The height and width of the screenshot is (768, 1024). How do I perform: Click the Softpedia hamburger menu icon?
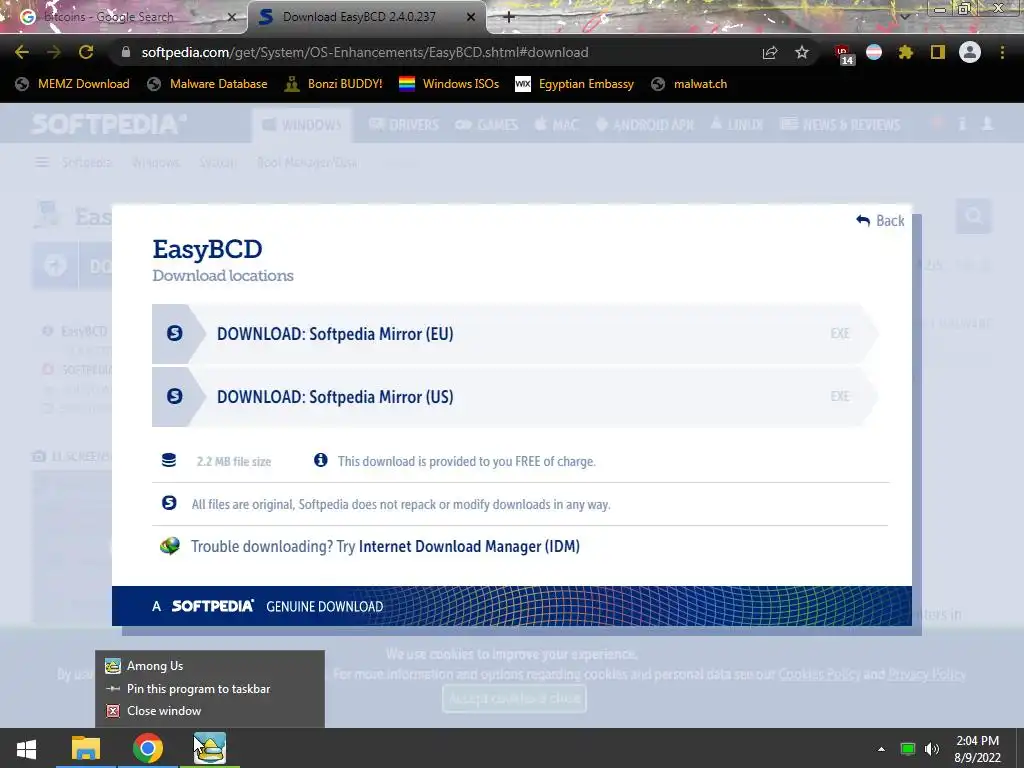42,162
